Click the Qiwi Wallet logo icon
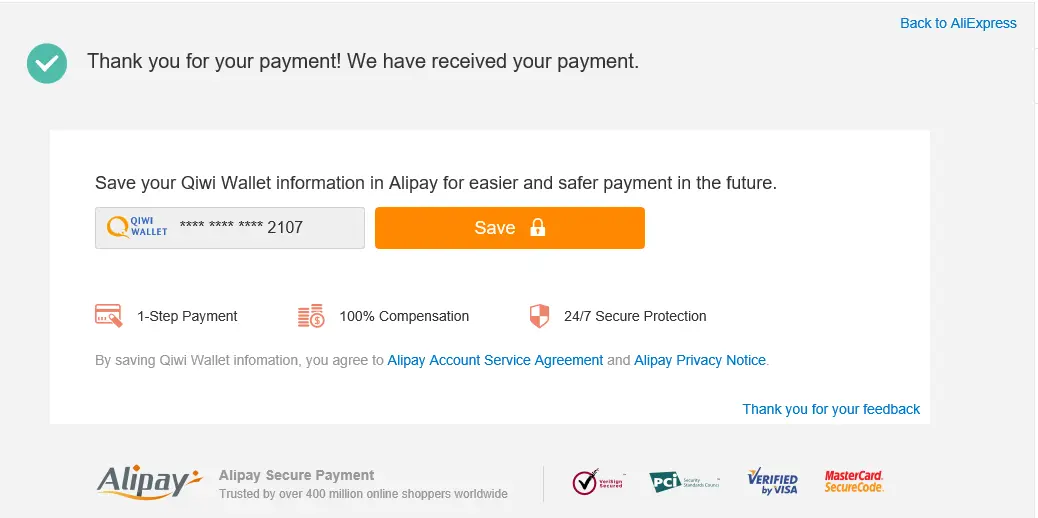 pos(137,227)
